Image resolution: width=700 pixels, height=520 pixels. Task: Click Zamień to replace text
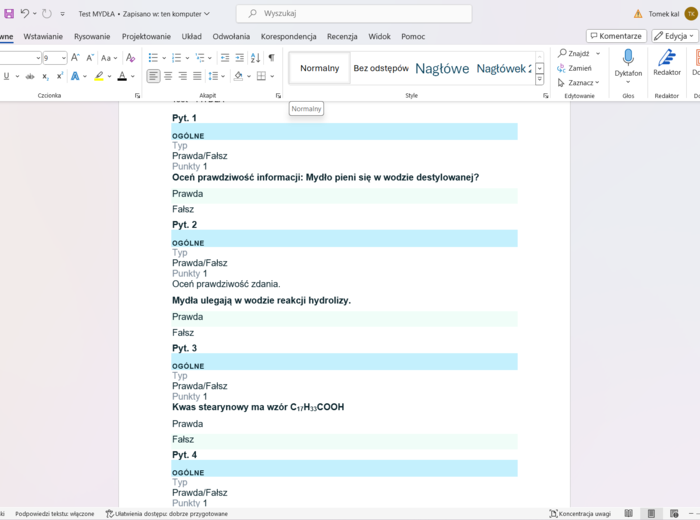[575, 68]
